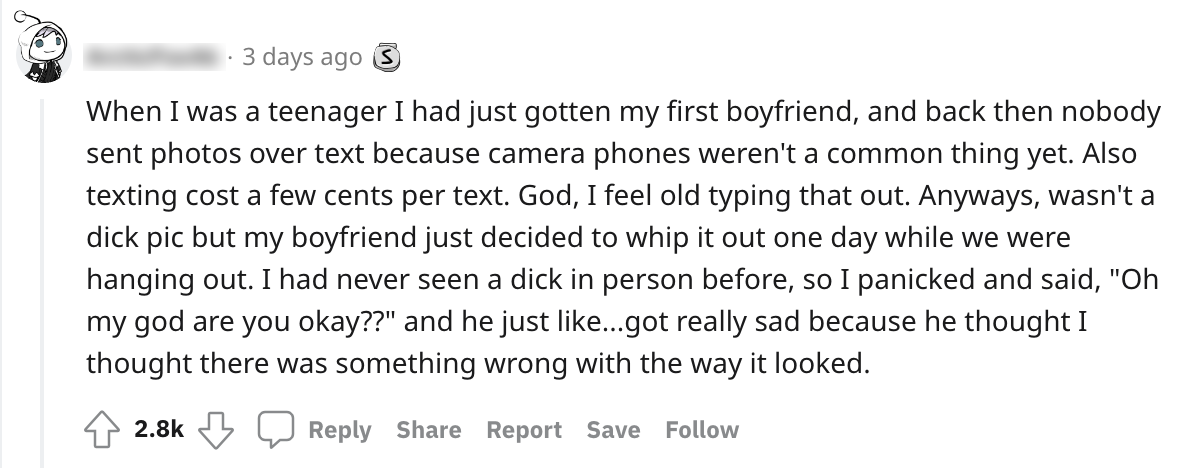Click the 2.8k vote count
1190x468 pixels.
[x=158, y=430]
